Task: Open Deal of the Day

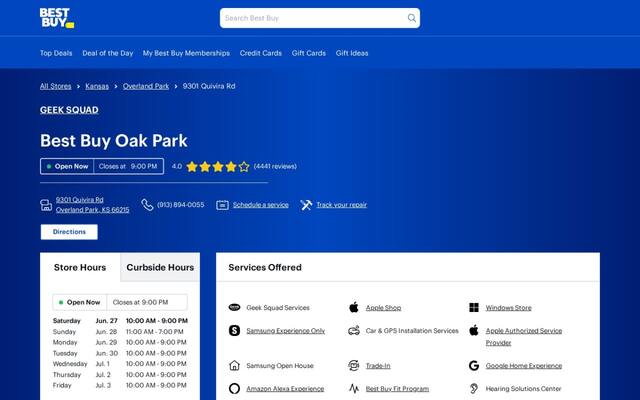Action: [x=108, y=53]
